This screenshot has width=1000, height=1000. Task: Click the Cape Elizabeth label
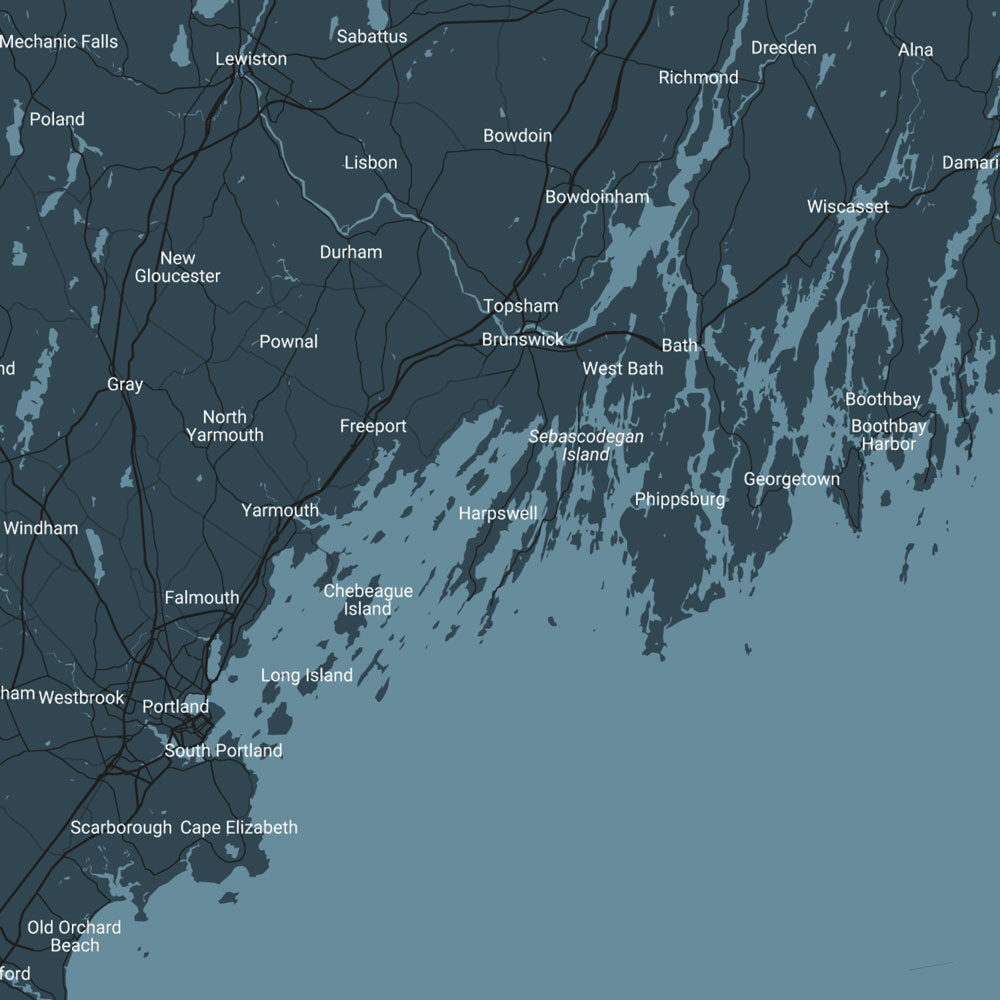click(x=239, y=827)
